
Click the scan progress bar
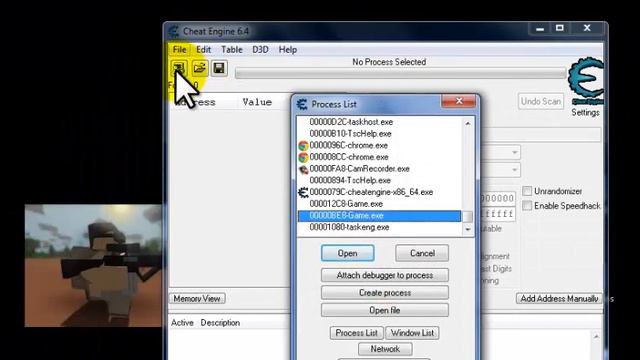coord(401,73)
